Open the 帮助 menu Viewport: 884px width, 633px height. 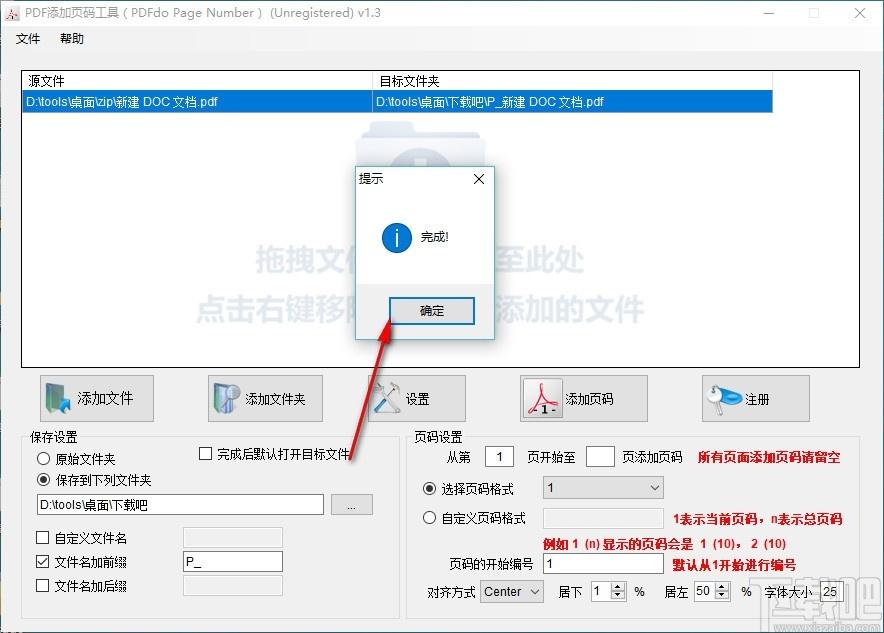72,39
